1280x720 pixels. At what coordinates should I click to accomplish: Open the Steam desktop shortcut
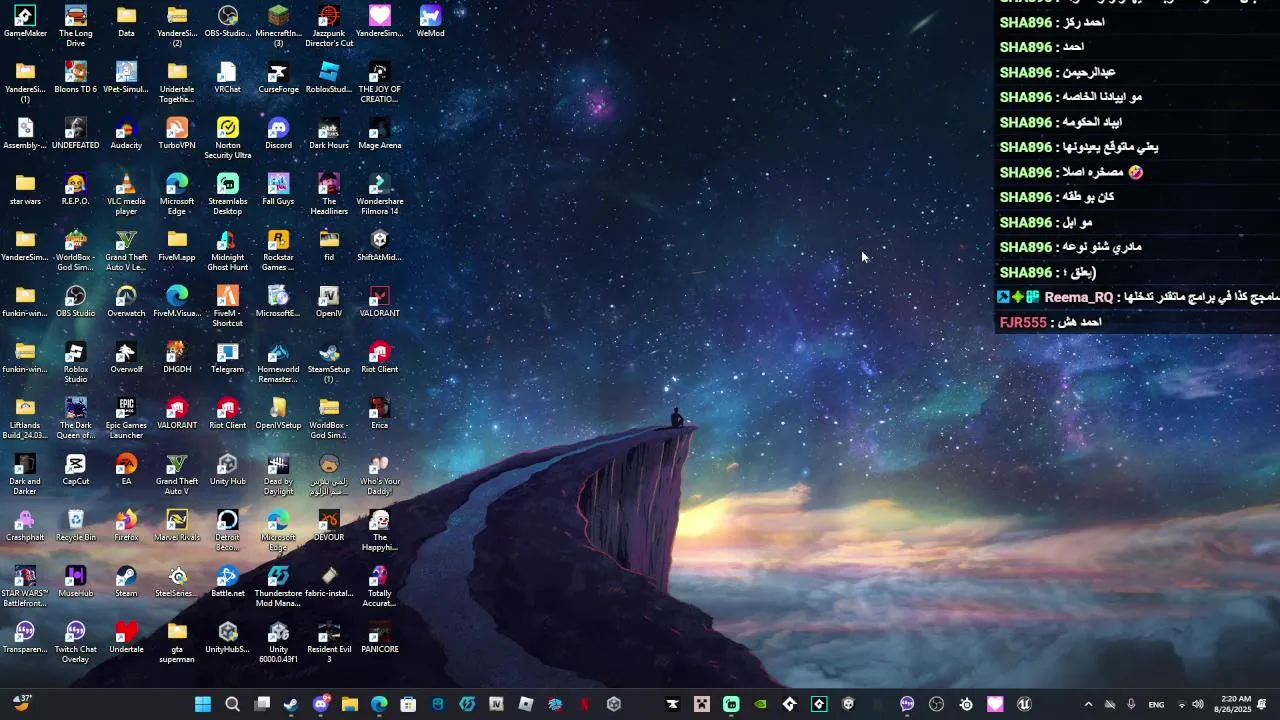[126, 581]
